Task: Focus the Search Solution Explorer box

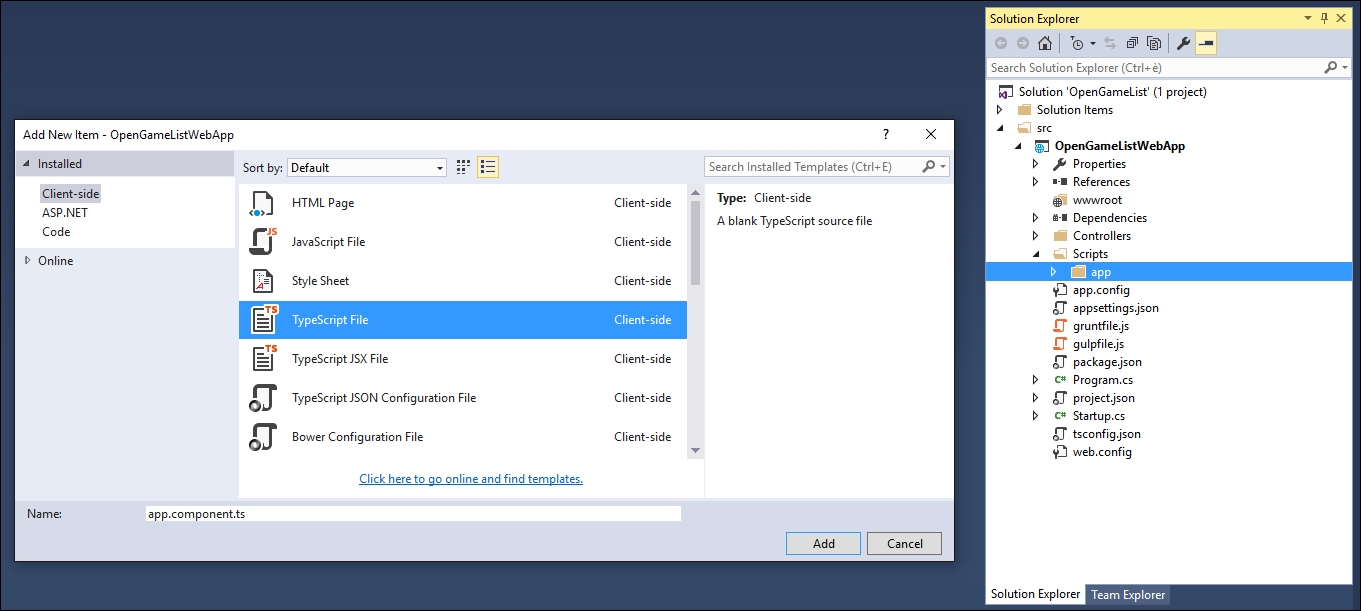Action: tap(1168, 68)
